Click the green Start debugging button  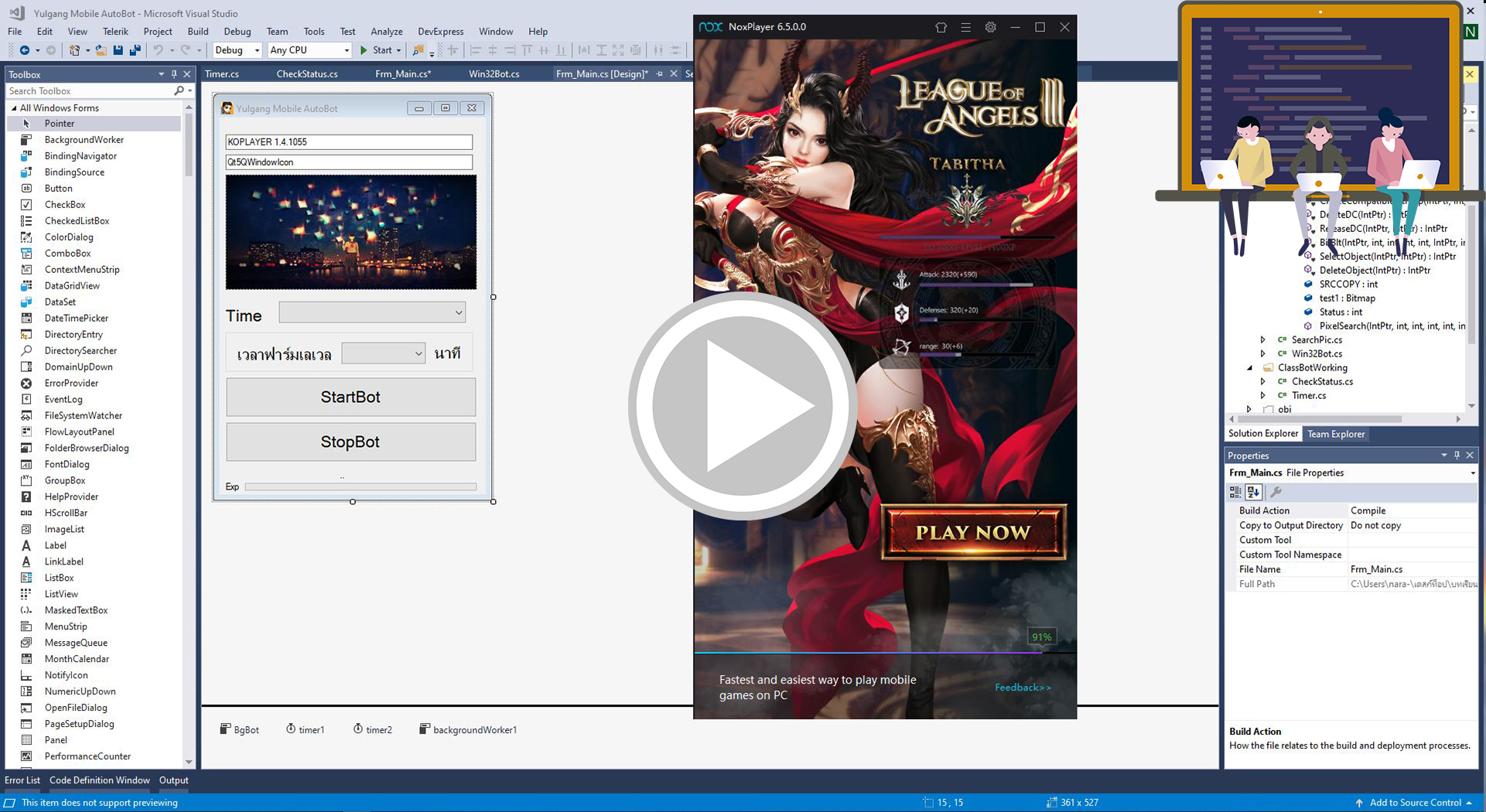coord(377,50)
